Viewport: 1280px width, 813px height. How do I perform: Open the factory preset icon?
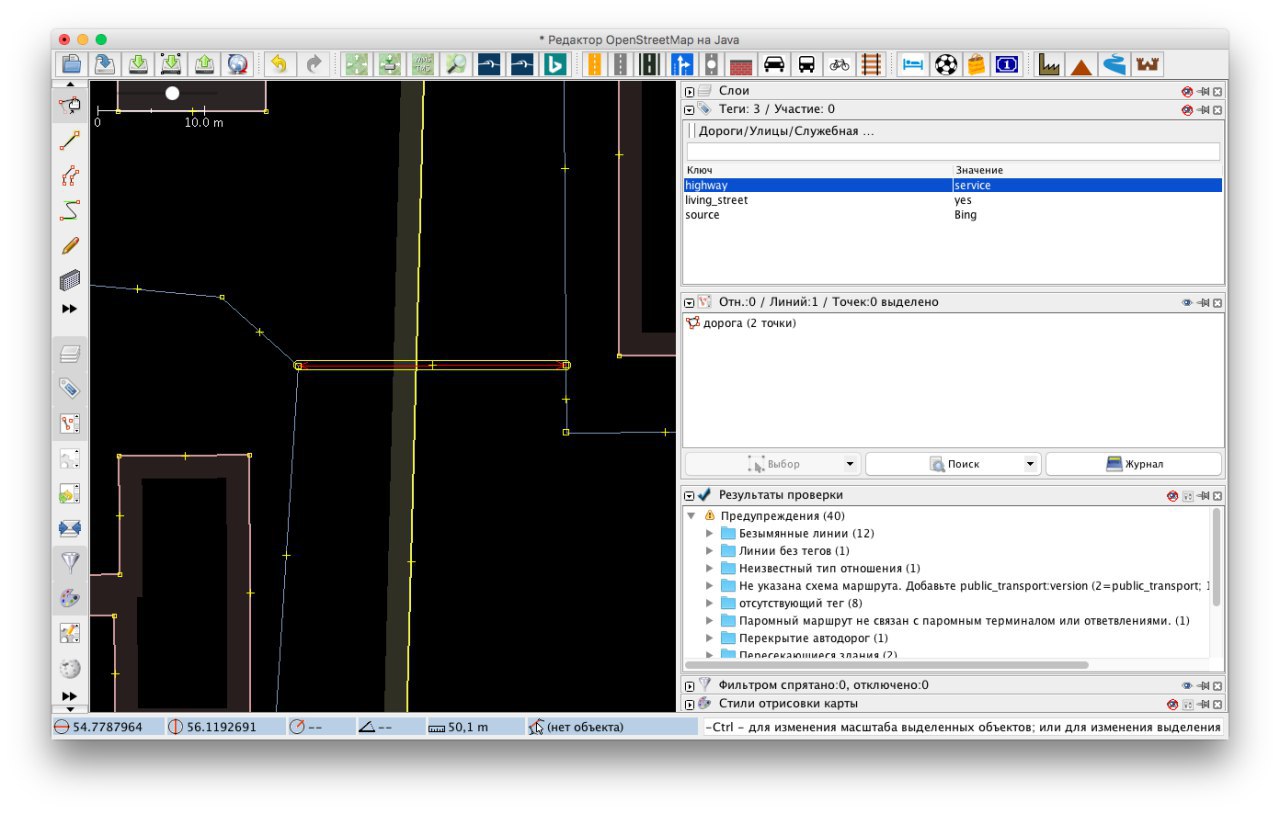(x=1048, y=64)
